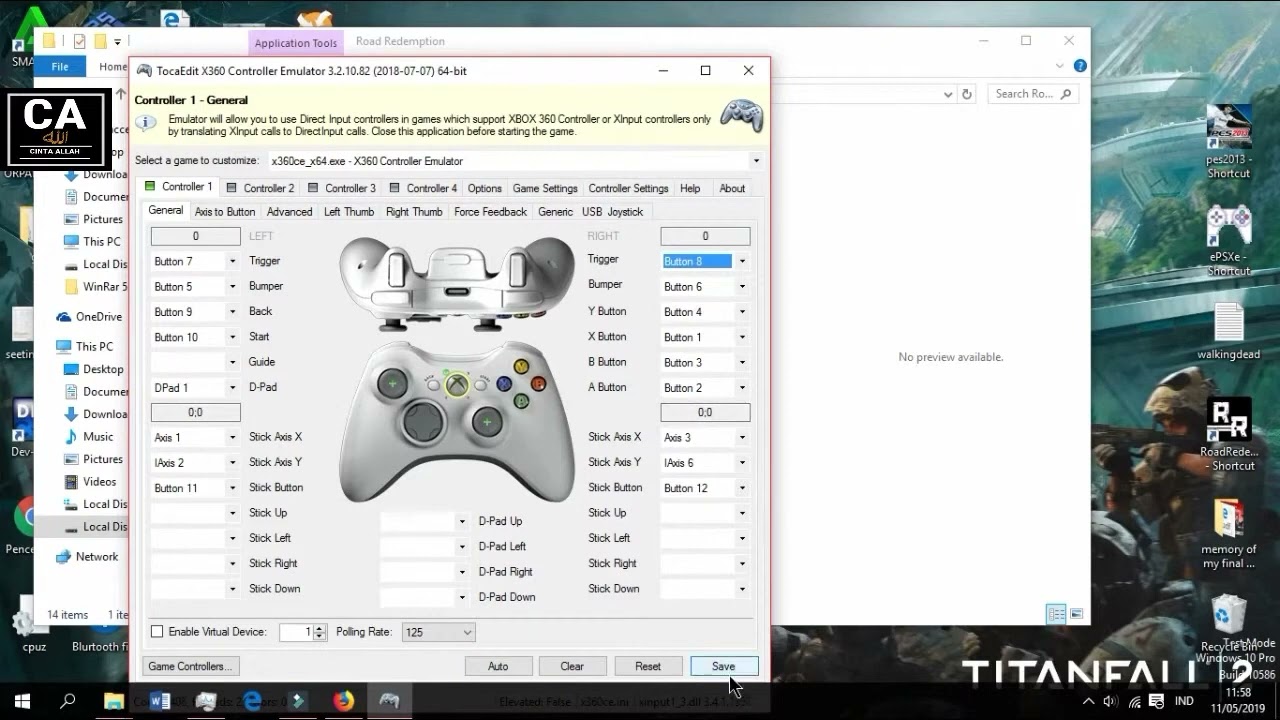Screen dimensions: 1280x720
Task: Click the blue info icon beside the emulator description
Action: pos(146,123)
